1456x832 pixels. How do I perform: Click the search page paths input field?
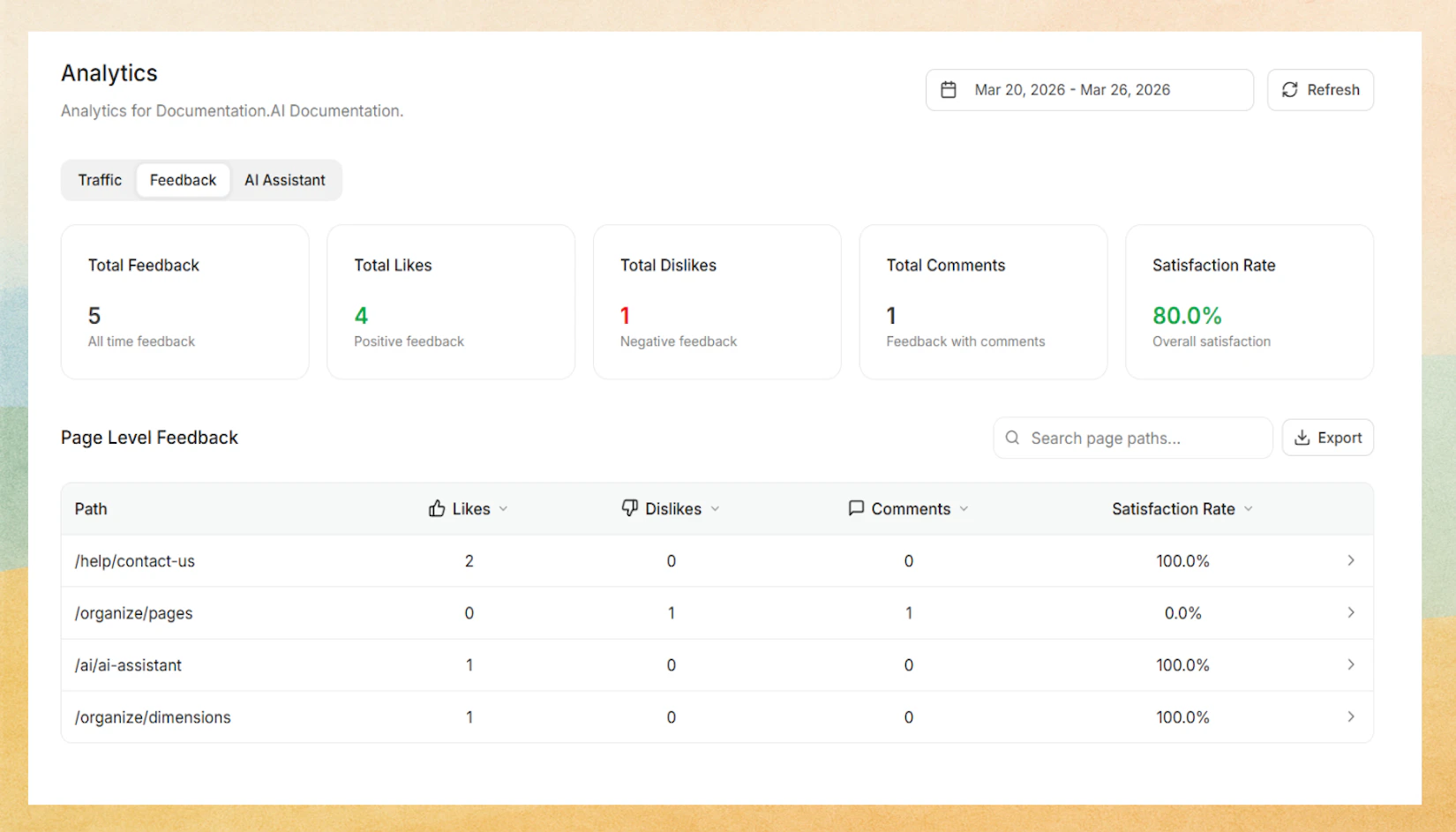click(1132, 438)
